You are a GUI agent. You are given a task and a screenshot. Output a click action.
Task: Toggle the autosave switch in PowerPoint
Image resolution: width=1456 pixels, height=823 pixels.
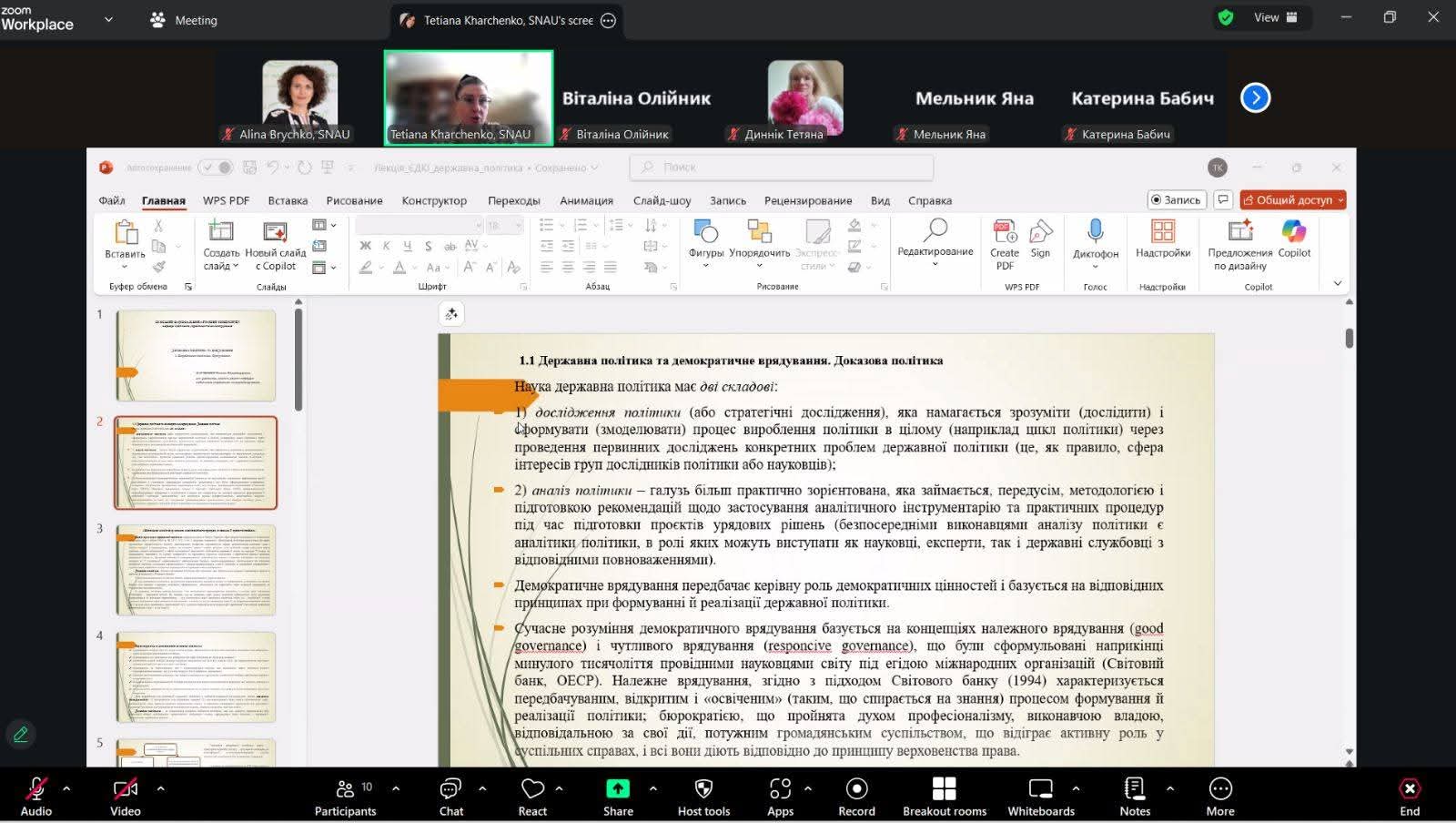[216, 168]
